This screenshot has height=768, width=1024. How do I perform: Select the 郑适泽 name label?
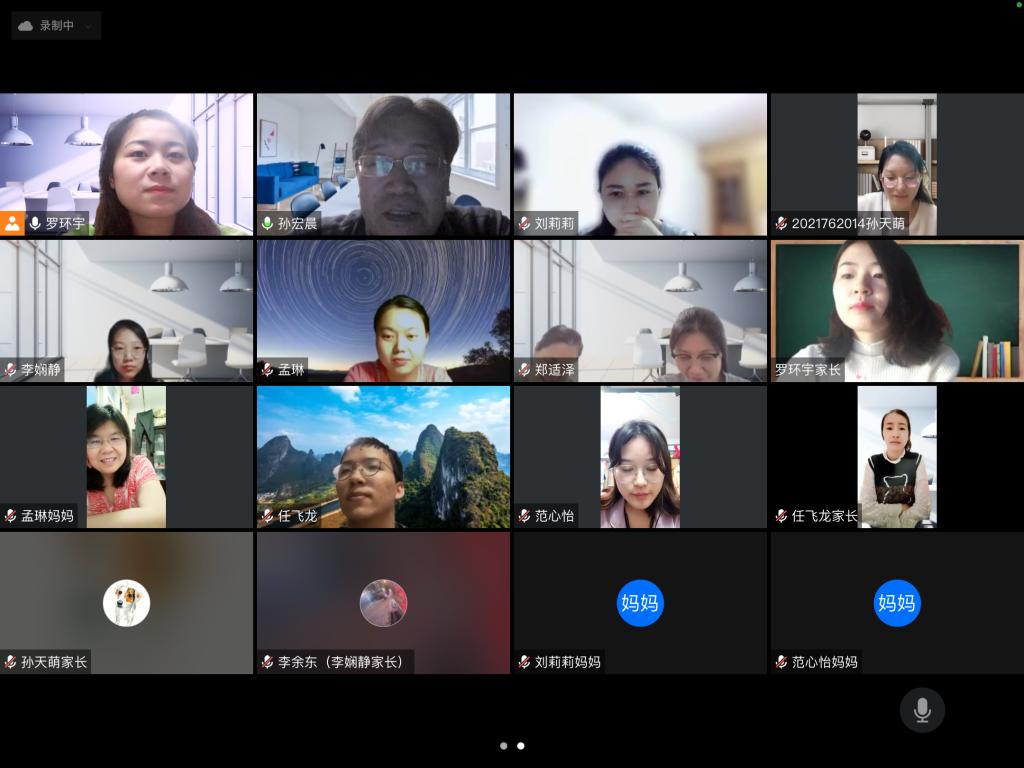click(554, 370)
